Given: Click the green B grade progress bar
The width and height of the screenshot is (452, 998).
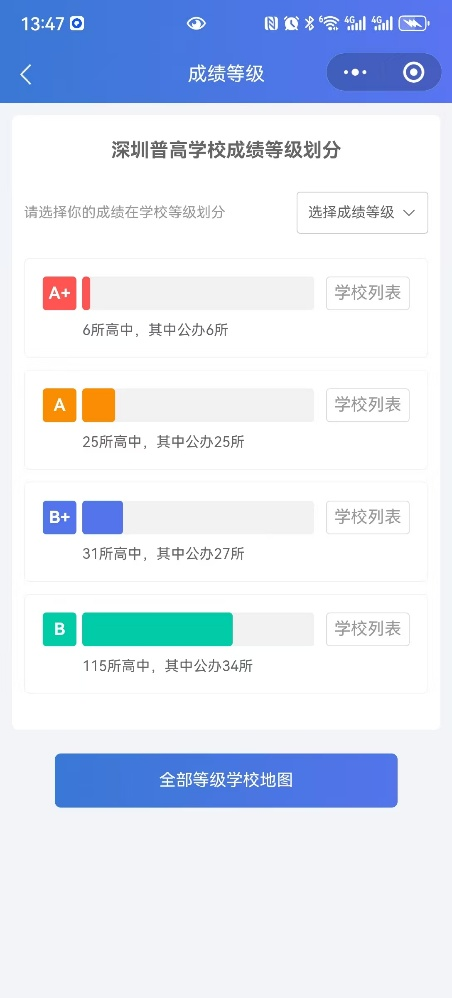Looking at the screenshot, I should (x=198, y=629).
